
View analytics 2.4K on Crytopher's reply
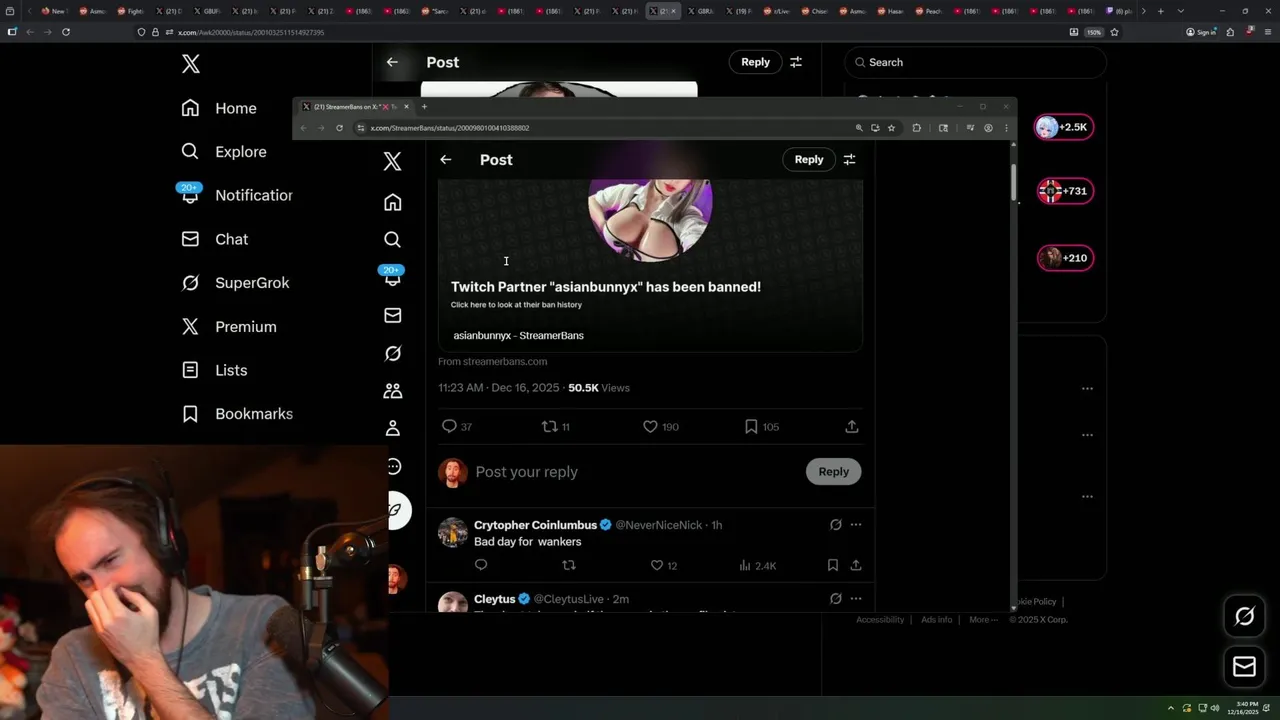pos(757,565)
